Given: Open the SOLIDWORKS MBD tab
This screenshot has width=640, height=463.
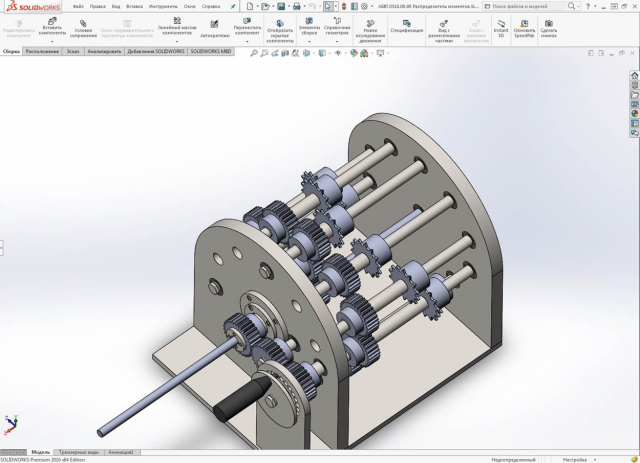Looking at the screenshot, I should 211,51.
